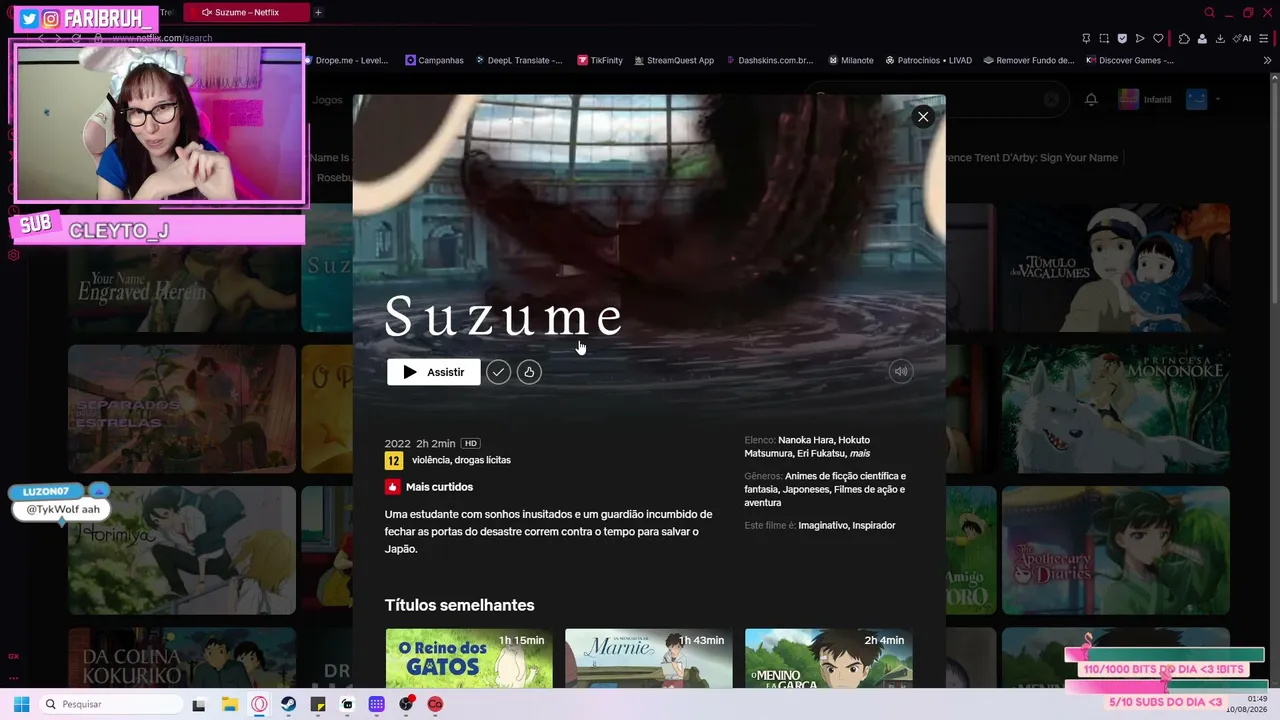
Task: Click the pin icon in the browser toolbar
Action: coord(1086,38)
